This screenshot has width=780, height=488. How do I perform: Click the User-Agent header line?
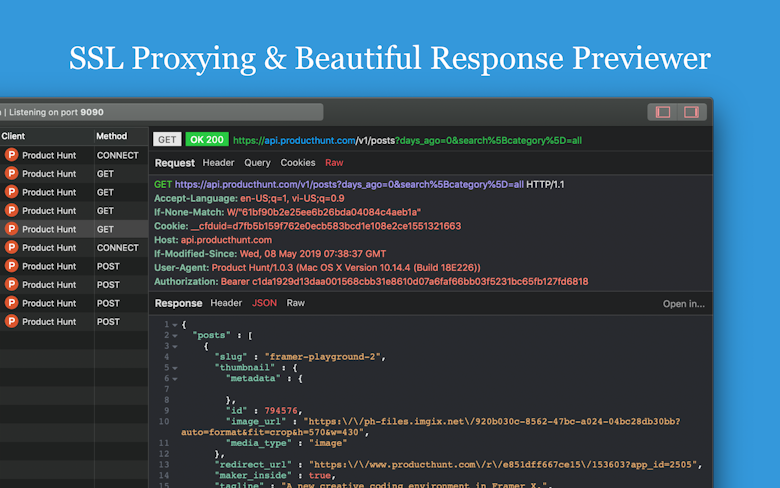click(317, 268)
